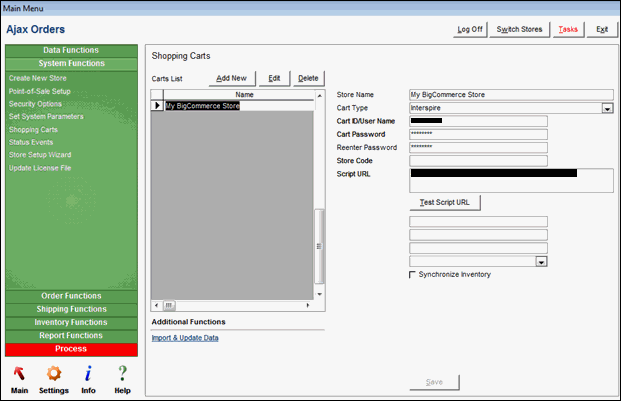Open Point-of-Sale Setup

coord(40,91)
